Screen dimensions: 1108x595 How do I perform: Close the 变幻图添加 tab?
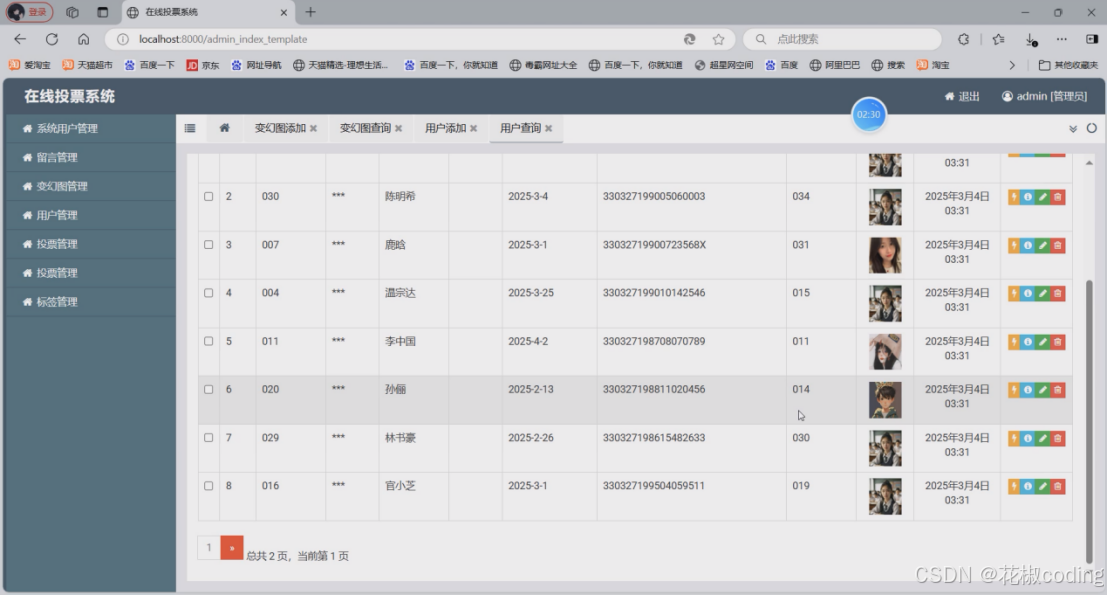pyautogui.click(x=313, y=129)
